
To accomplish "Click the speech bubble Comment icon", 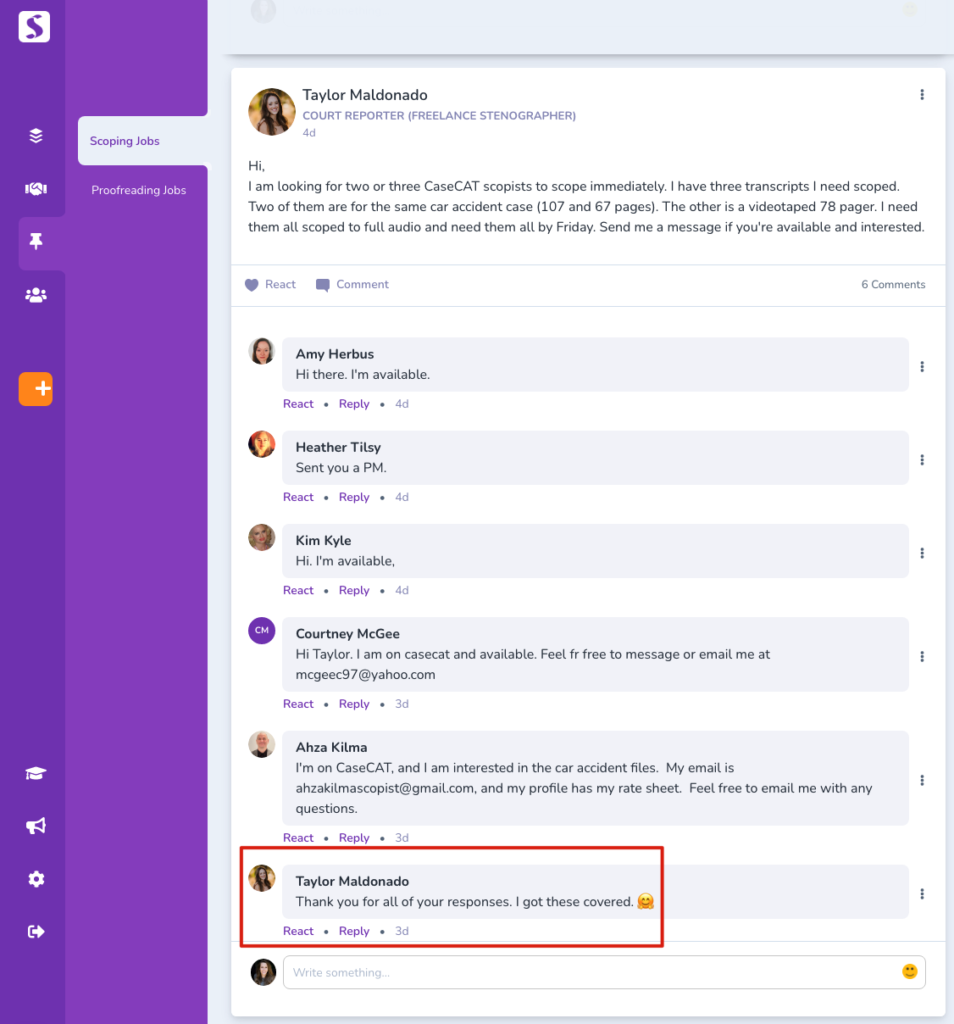I will point(323,285).
